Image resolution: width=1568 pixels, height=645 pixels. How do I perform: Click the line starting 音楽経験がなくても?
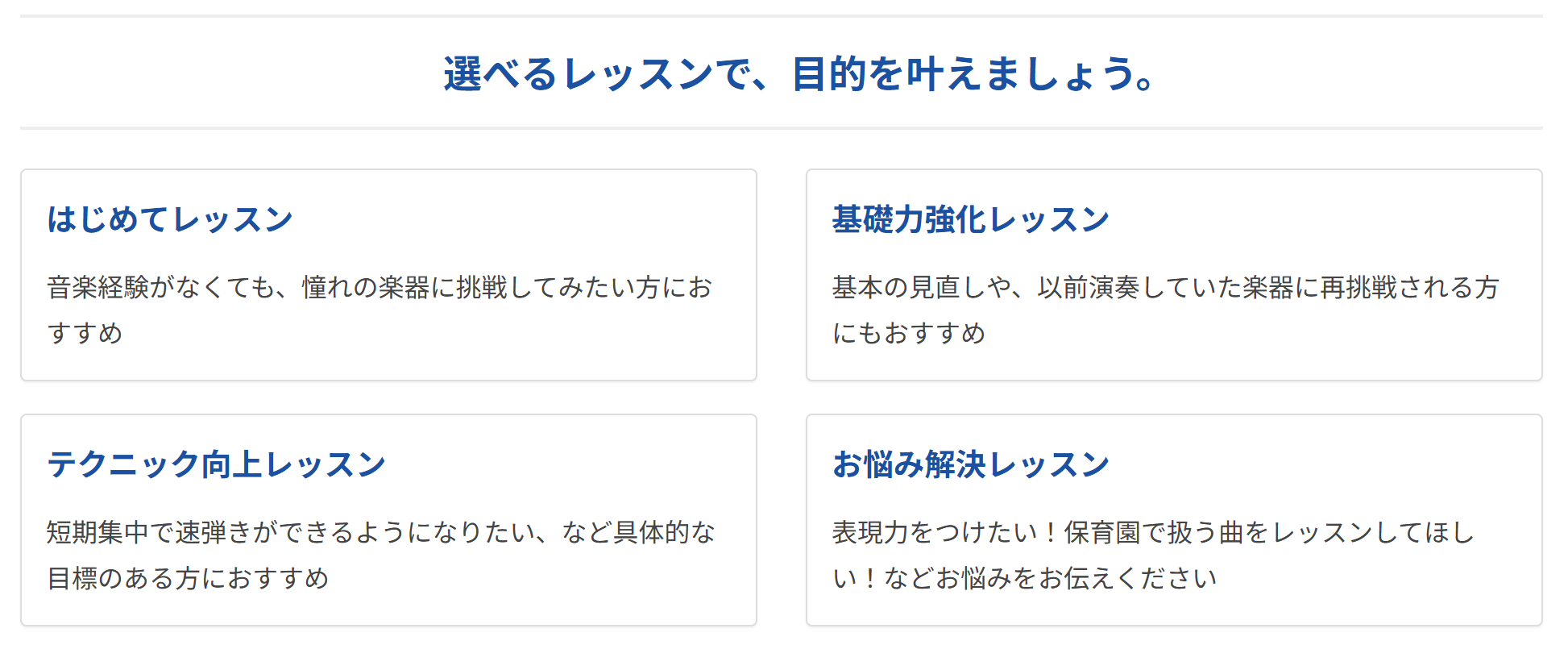[x=380, y=287]
